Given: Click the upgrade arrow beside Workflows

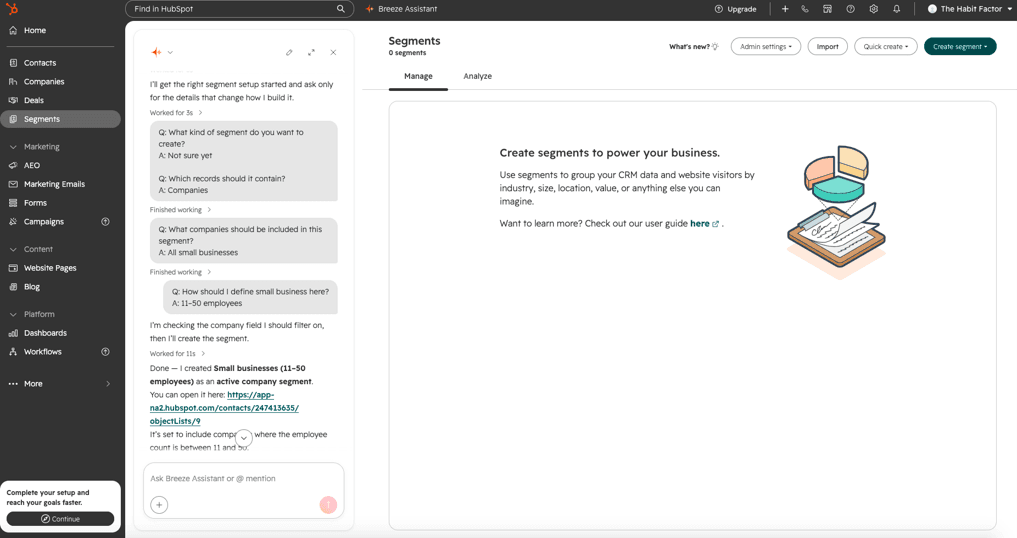Looking at the screenshot, I should tap(105, 352).
